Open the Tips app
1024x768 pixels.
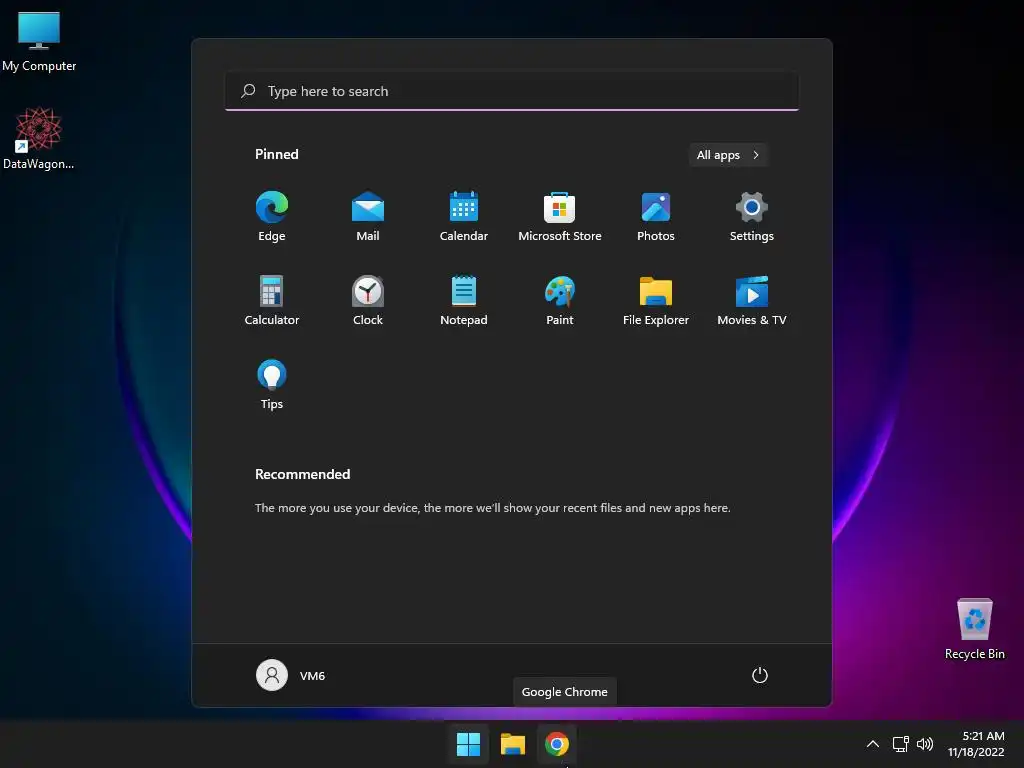pos(272,384)
